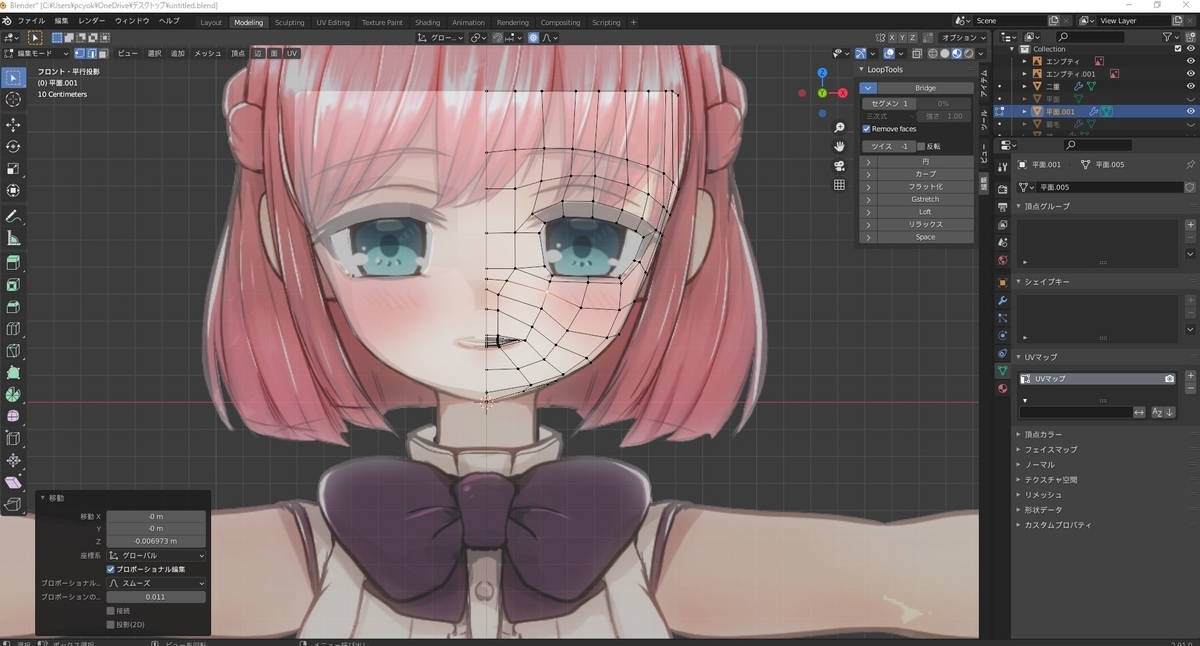Enable edge select mode
1200x646 pixels.
(x=93, y=53)
